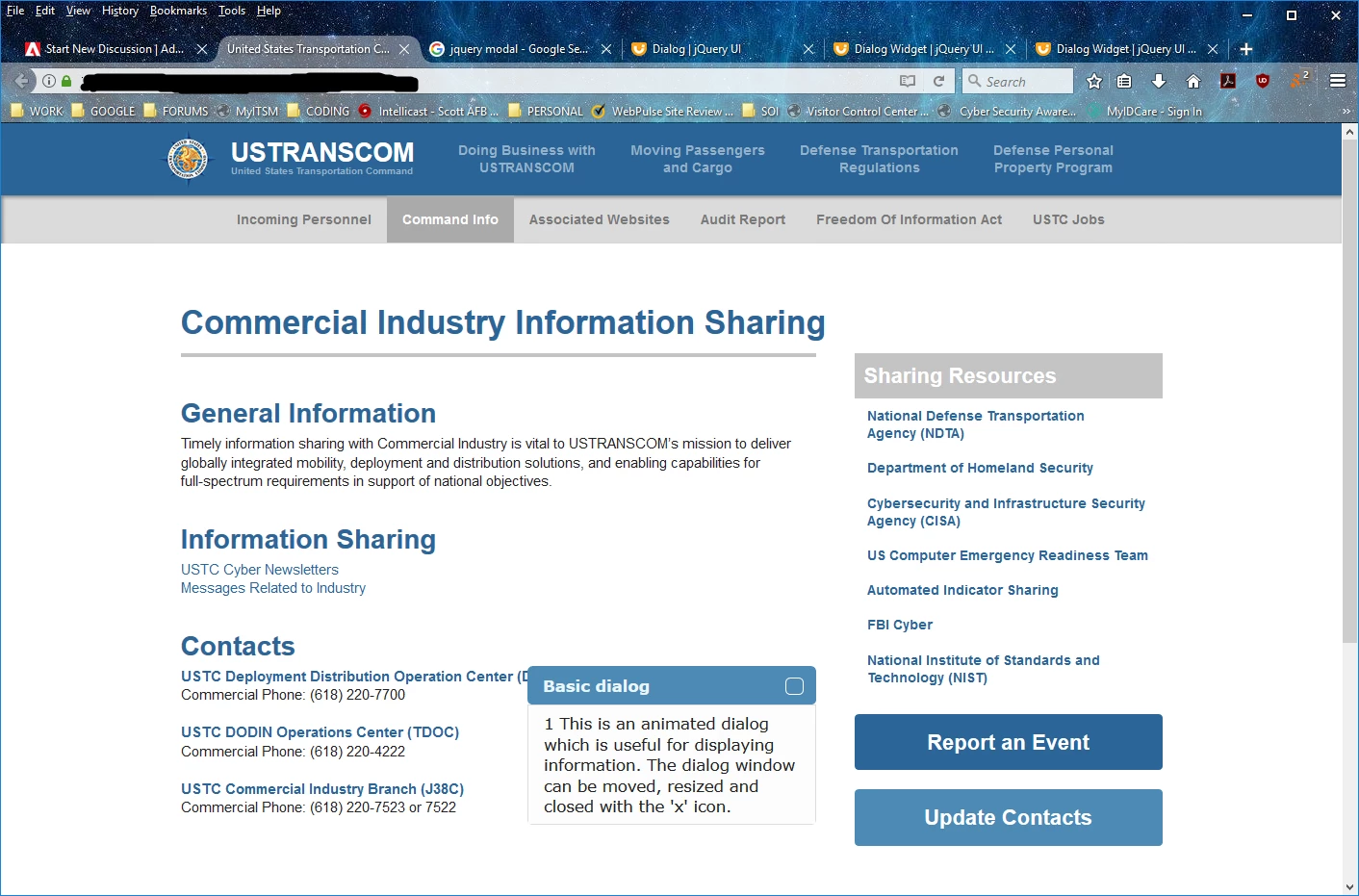Open the uBlock shield extension icon

(x=1263, y=81)
